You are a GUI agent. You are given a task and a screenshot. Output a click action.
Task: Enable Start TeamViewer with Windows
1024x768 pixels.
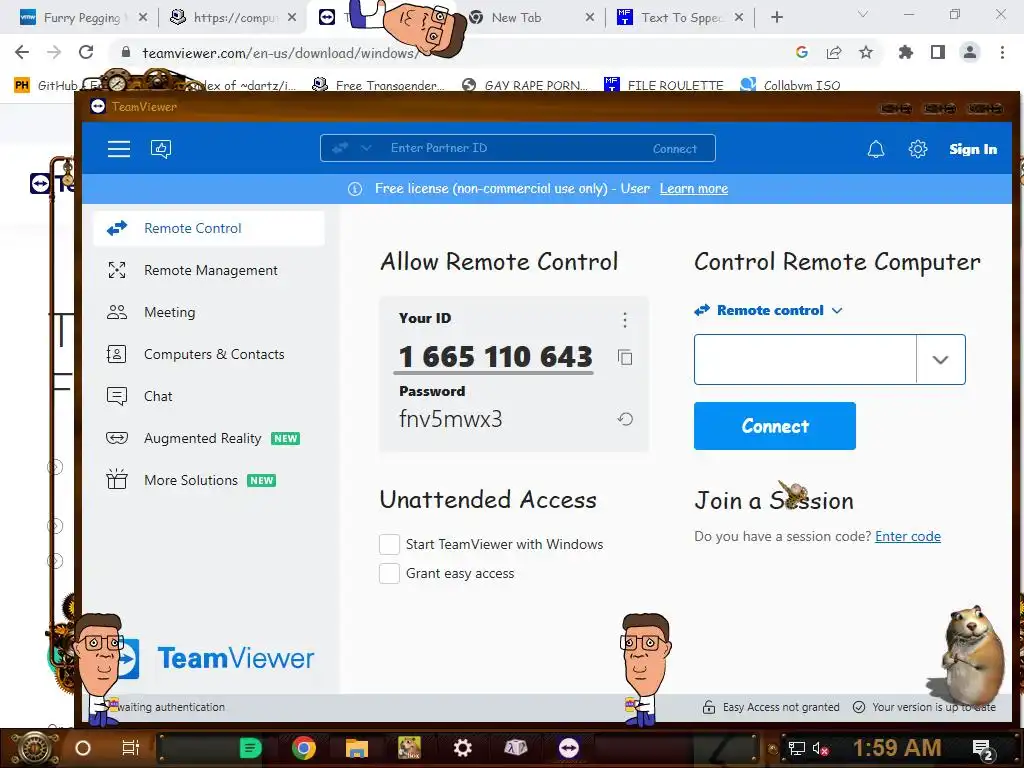[389, 544]
